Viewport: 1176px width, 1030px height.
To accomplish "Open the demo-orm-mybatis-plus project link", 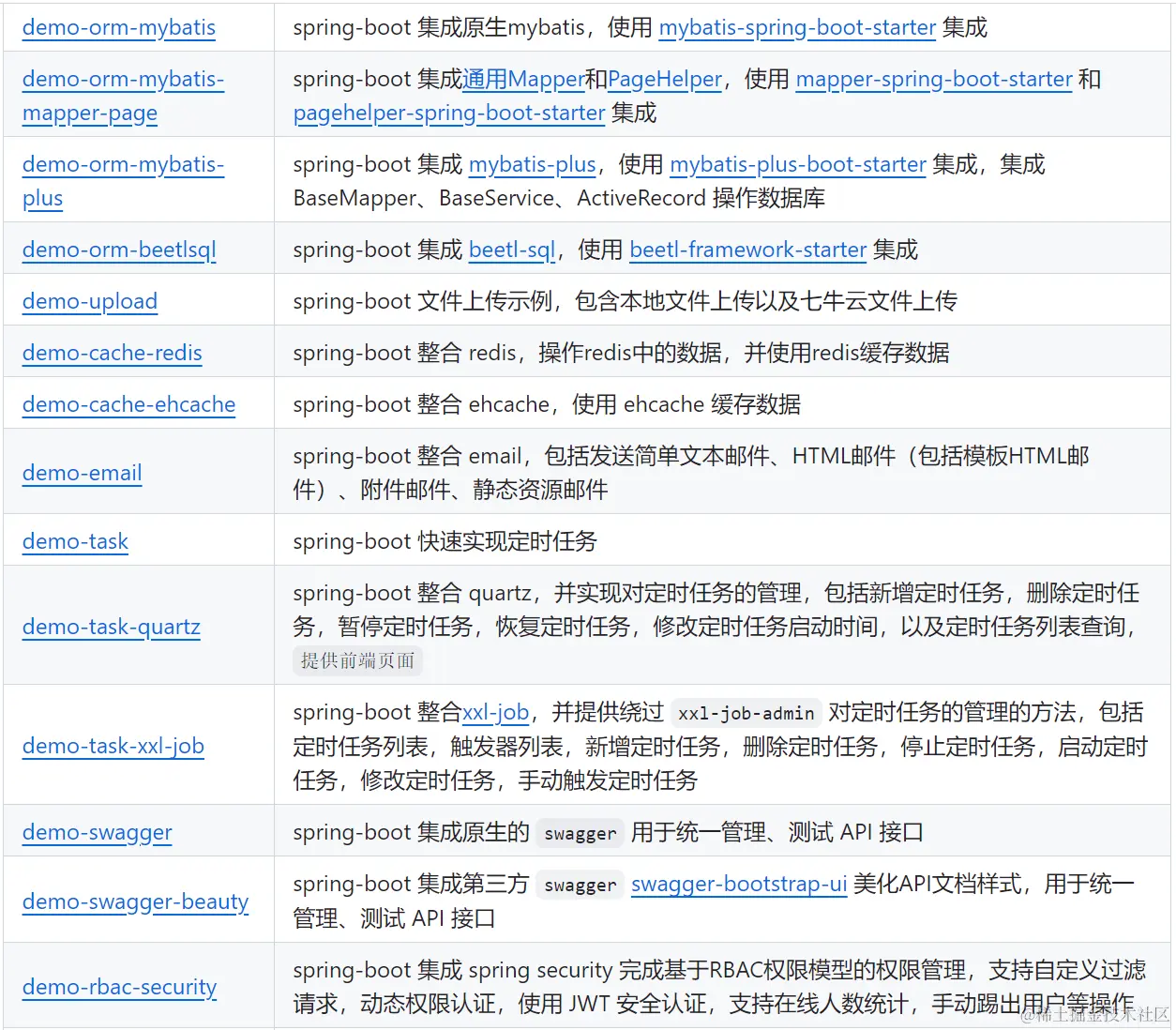I will click(123, 180).
